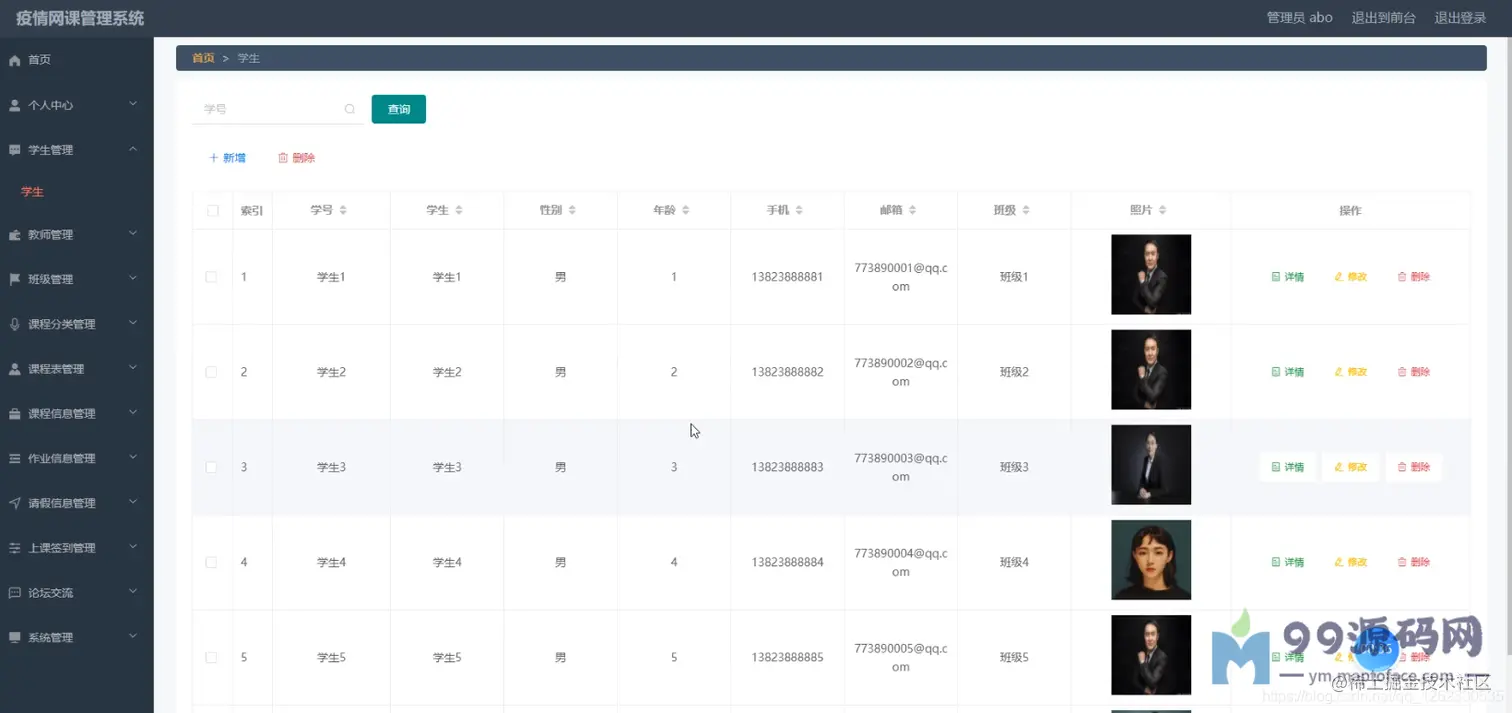Screen dimensions: 1512x713
Task: Check the checkbox for row 学生5
Action: (211, 657)
